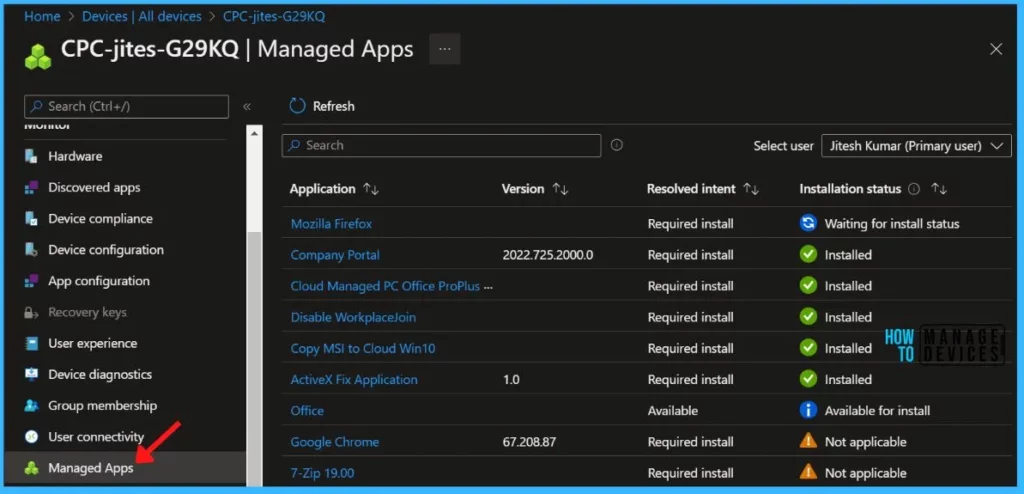The width and height of the screenshot is (1024, 494).
Task: Click the Device compliance sidebar icon
Action: [31, 219]
